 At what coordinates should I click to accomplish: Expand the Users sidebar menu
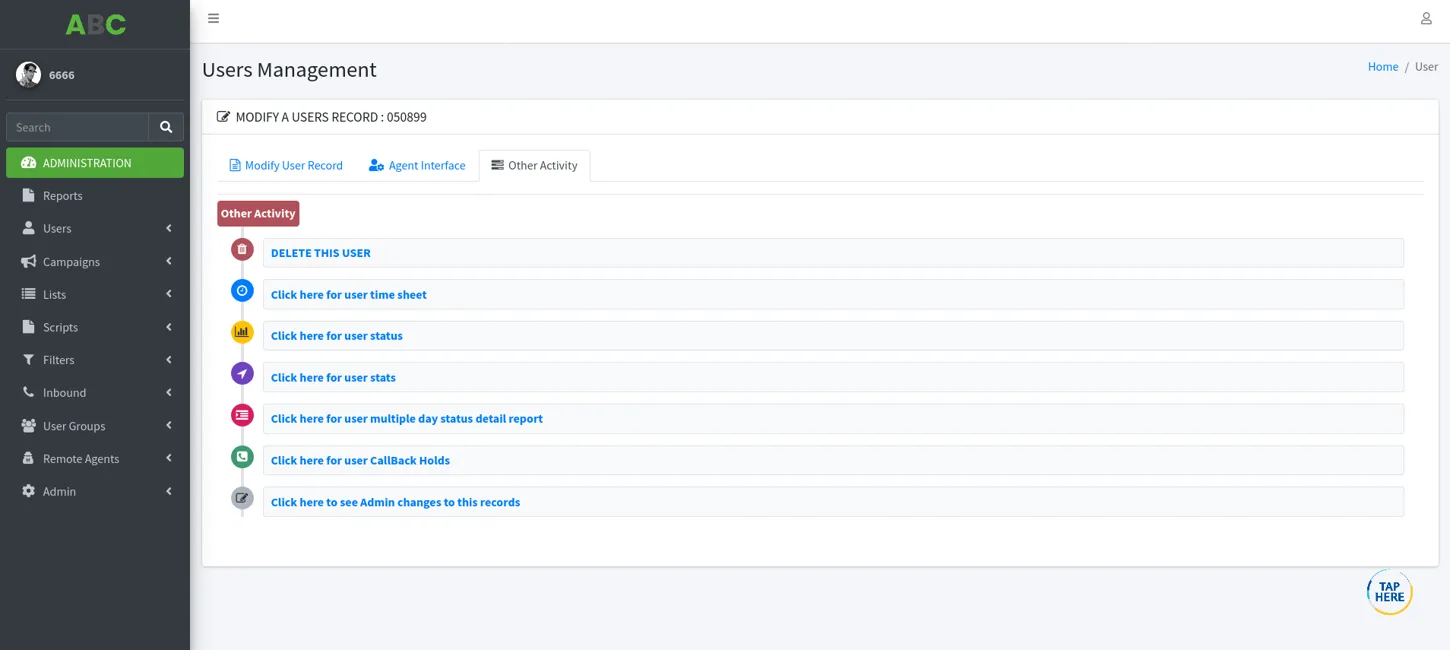tap(95, 229)
